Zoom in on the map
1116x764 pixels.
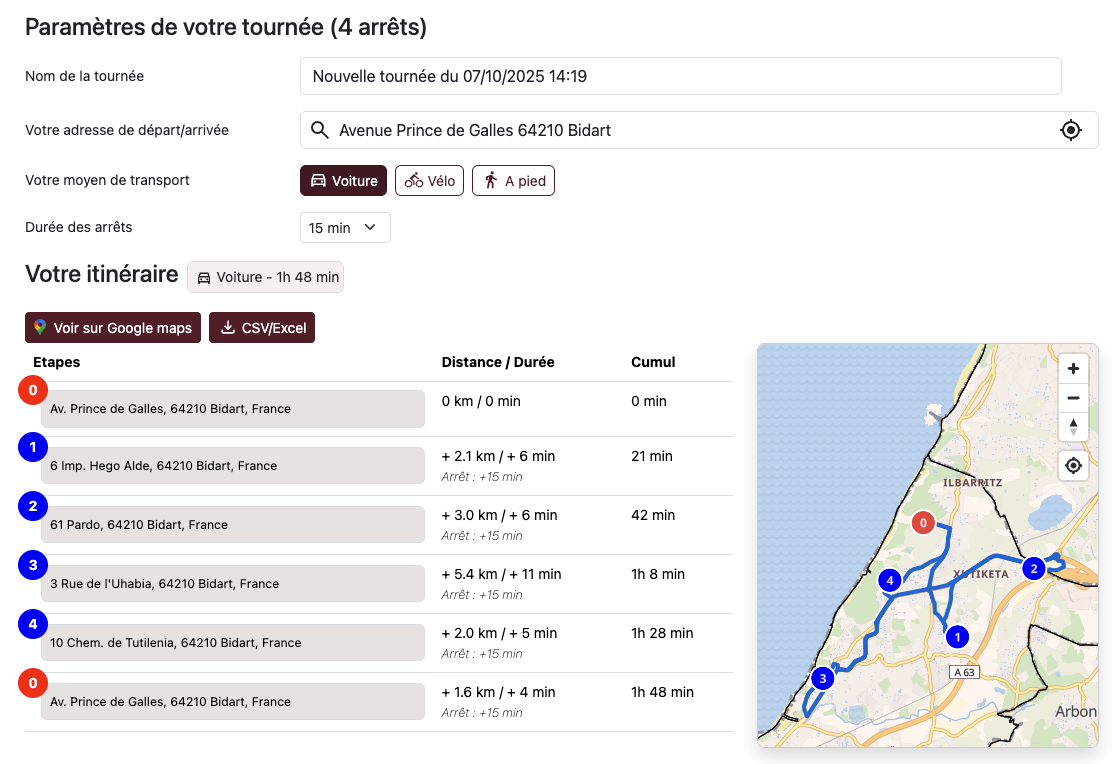pos(1073,369)
